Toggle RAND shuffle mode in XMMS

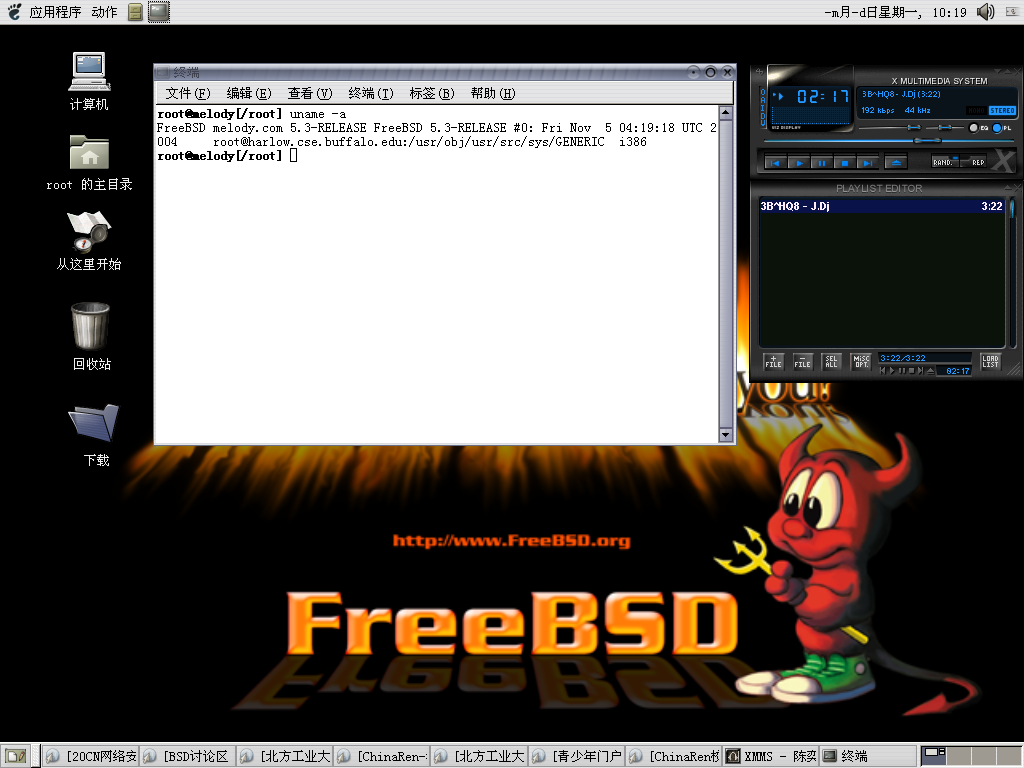tap(945, 161)
